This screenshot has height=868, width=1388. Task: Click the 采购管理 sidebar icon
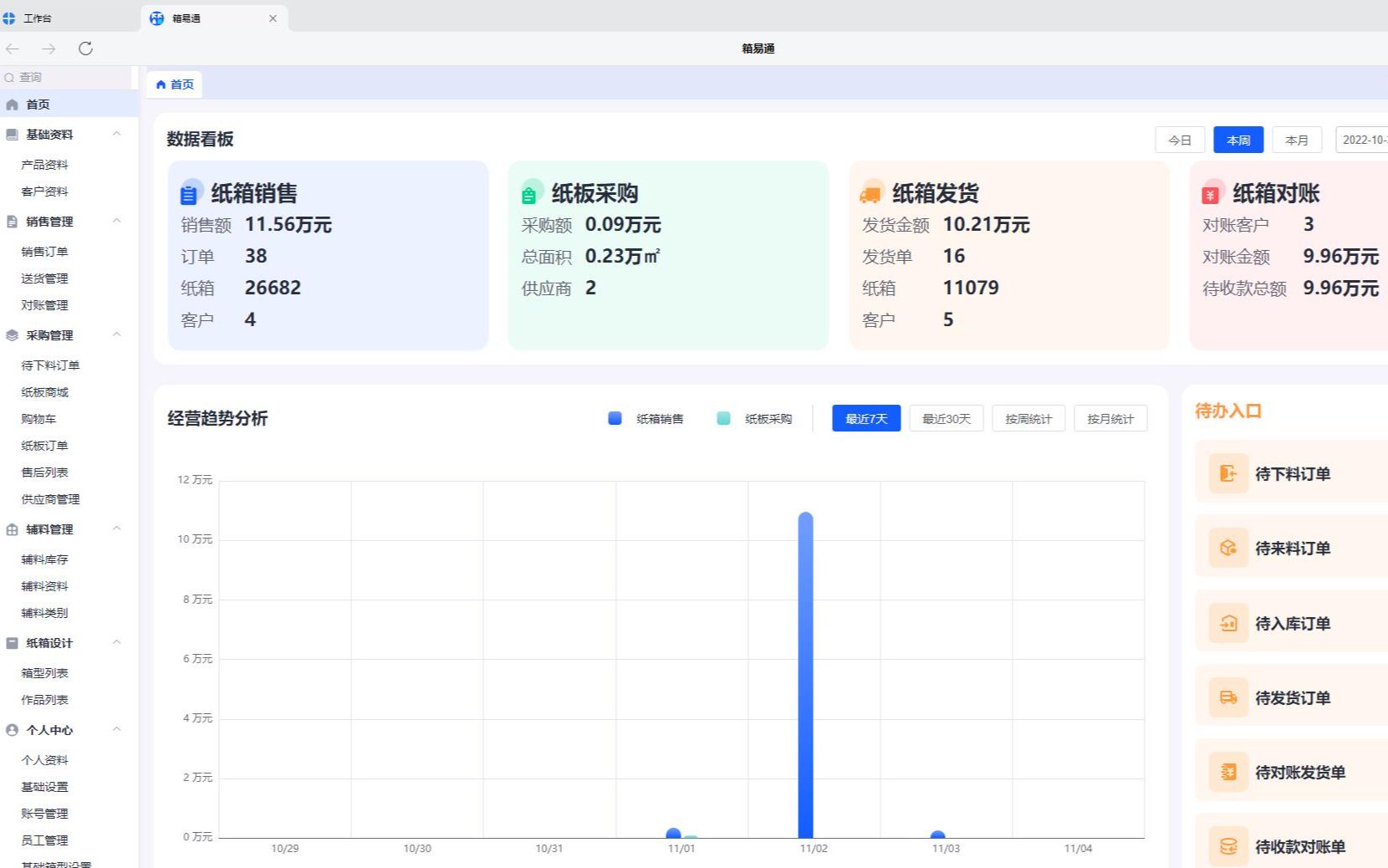[12, 335]
